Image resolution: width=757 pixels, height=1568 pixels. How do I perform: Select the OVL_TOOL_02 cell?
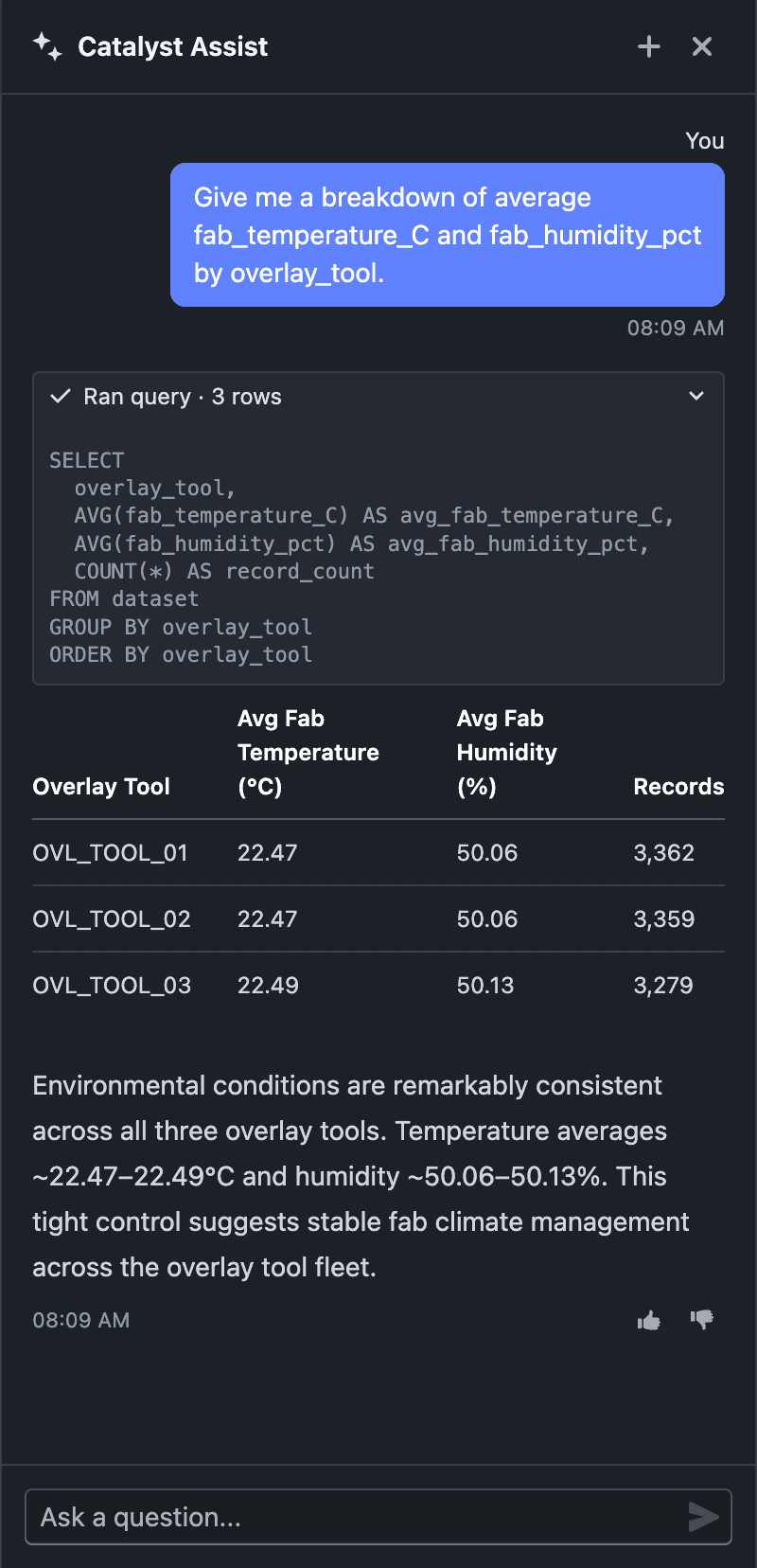[x=112, y=919]
